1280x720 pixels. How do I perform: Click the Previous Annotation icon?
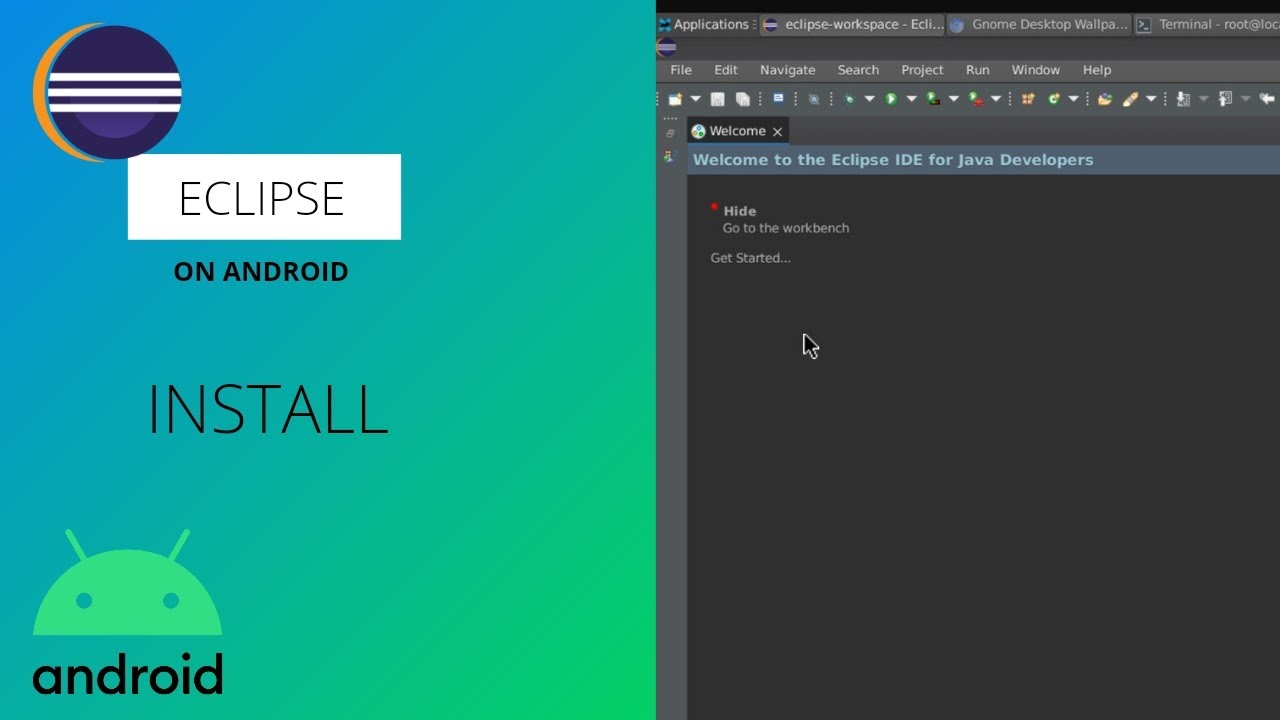pyautogui.click(x=1225, y=99)
